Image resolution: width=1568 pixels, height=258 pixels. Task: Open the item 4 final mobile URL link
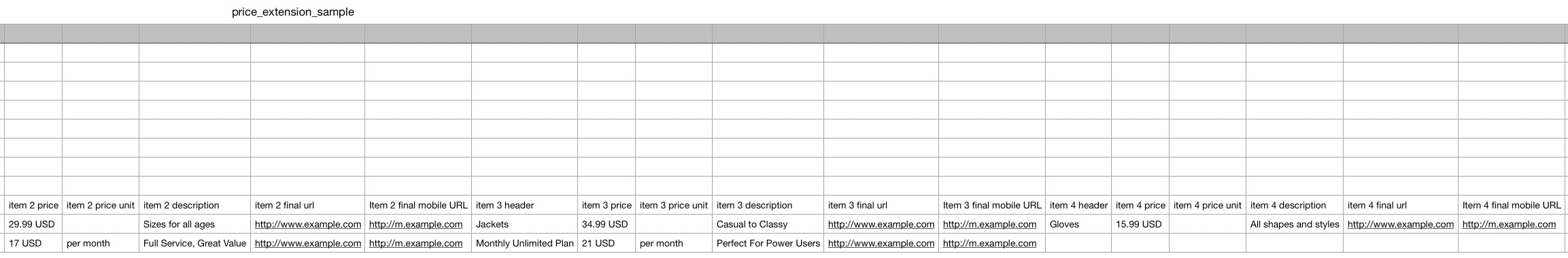click(1509, 224)
